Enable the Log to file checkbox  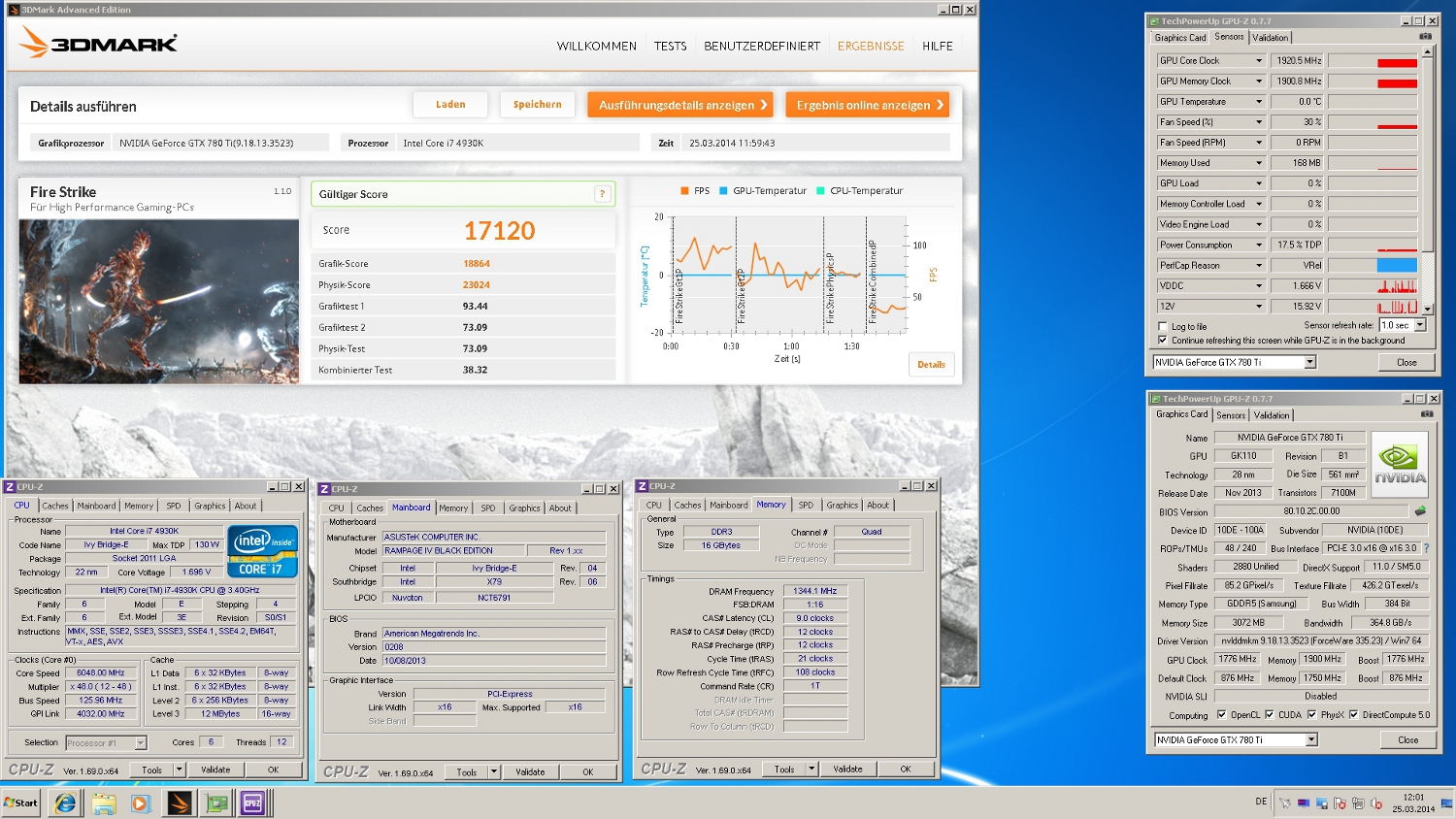(1163, 327)
